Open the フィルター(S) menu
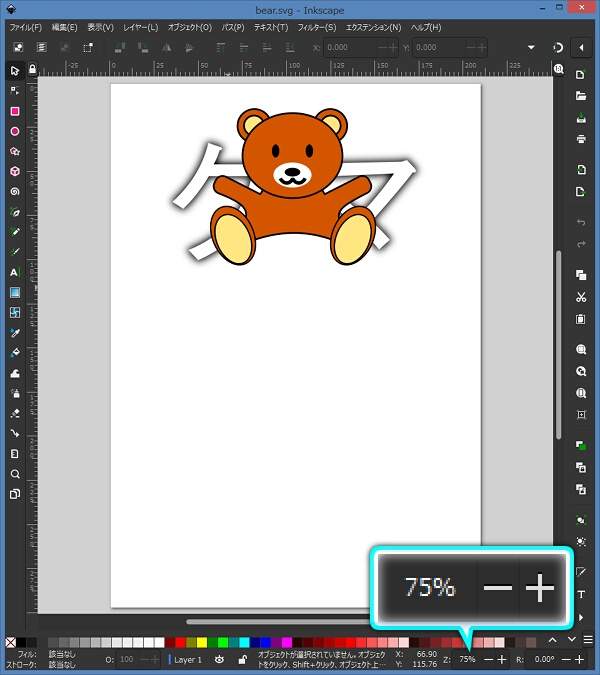Image resolution: width=600 pixels, height=675 pixels. click(317, 27)
